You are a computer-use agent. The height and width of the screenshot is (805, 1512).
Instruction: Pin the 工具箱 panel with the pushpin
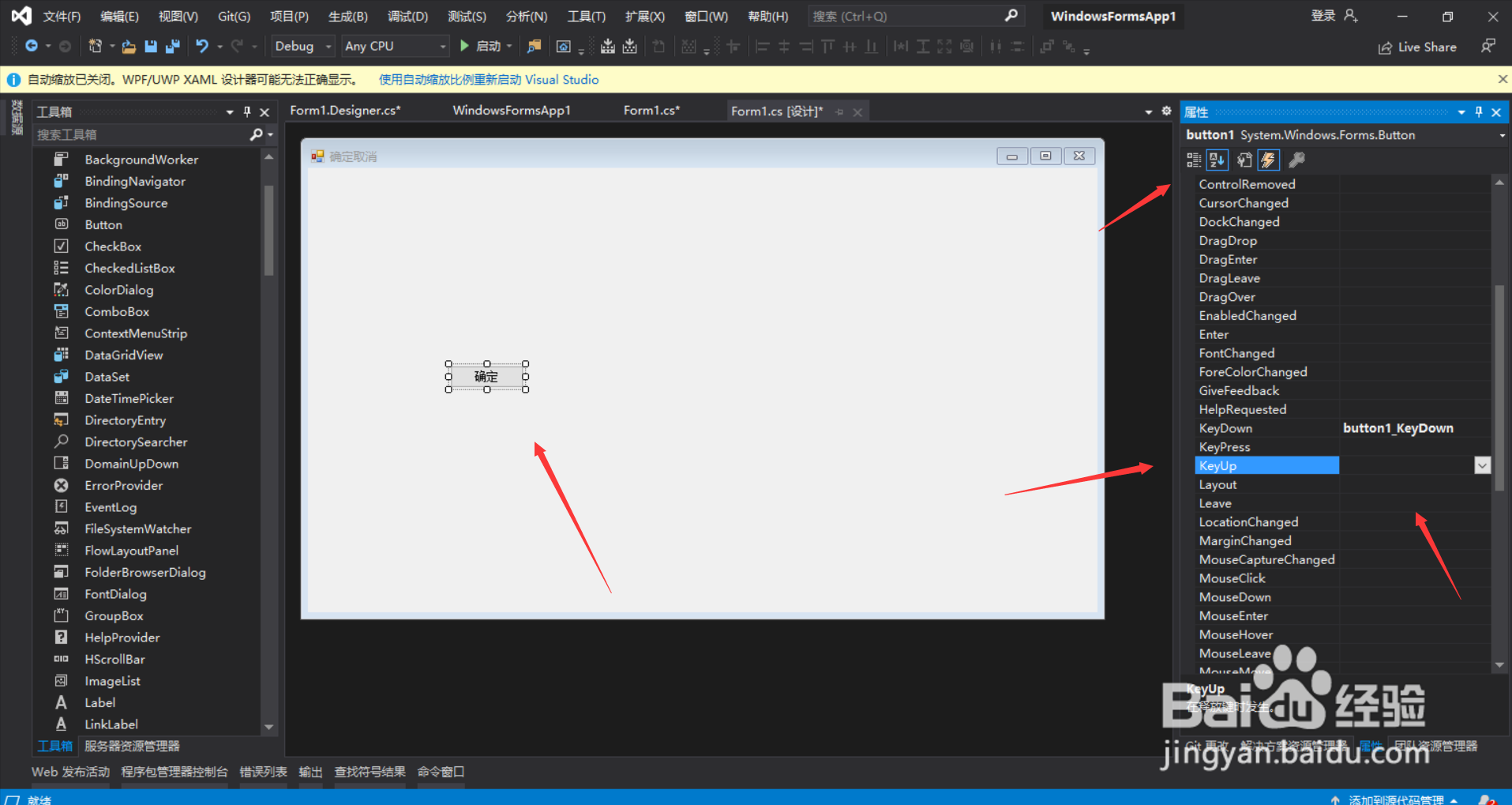tap(247, 112)
